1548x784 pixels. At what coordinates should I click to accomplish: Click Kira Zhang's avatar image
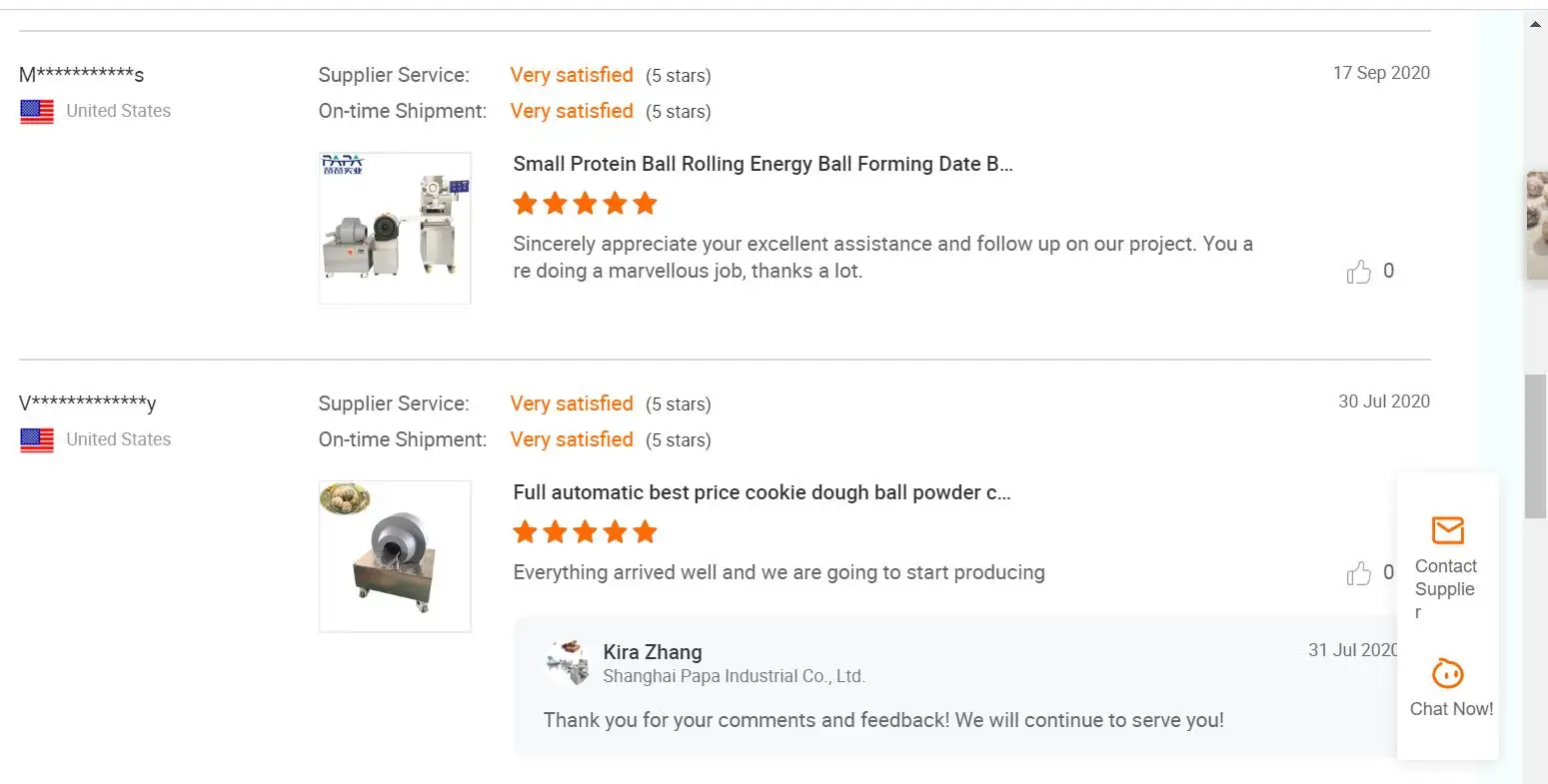tap(568, 663)
